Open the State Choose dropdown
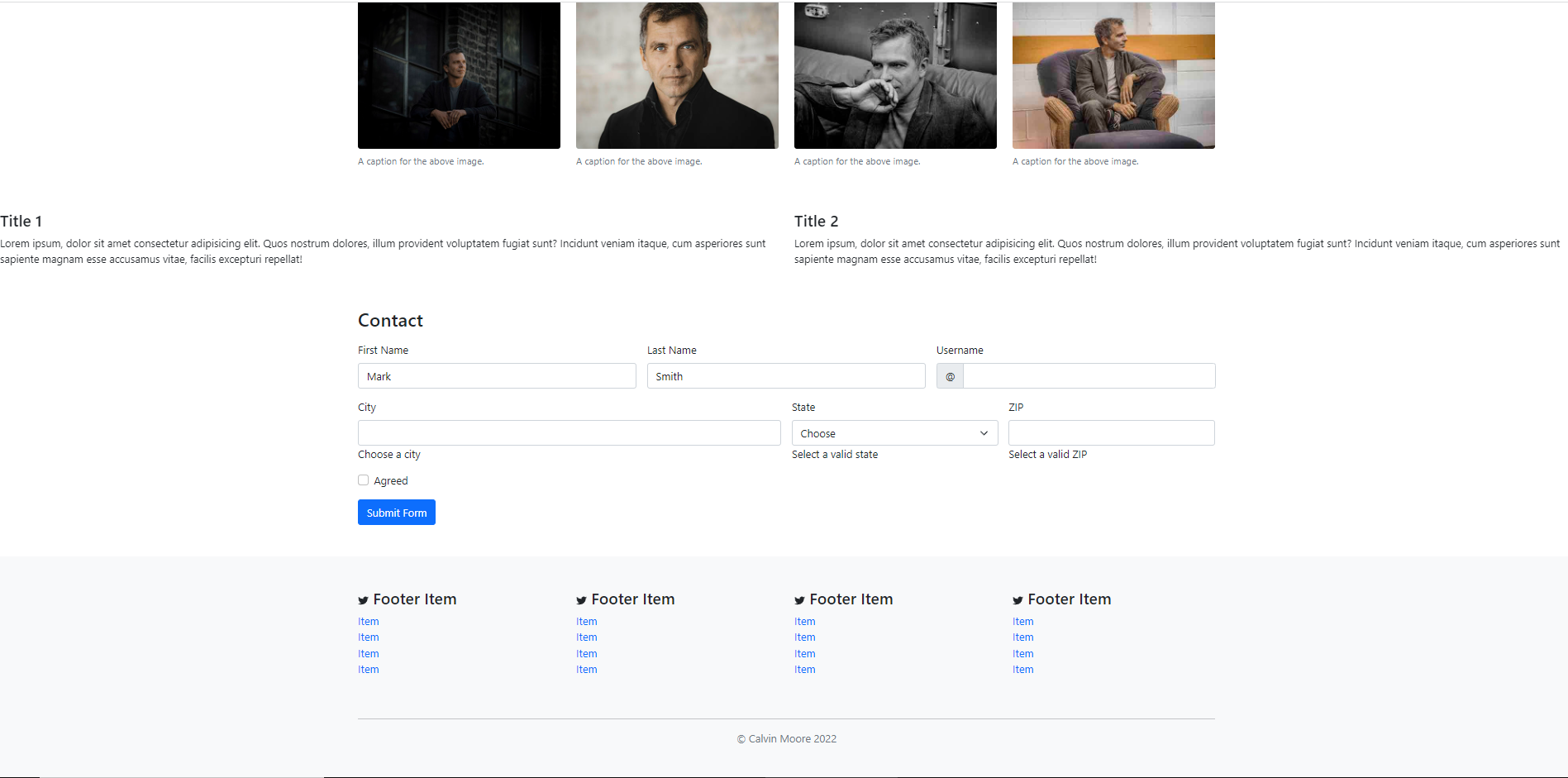The width and height of the screenshot is (1568, 778). click(x=894, y=432)
